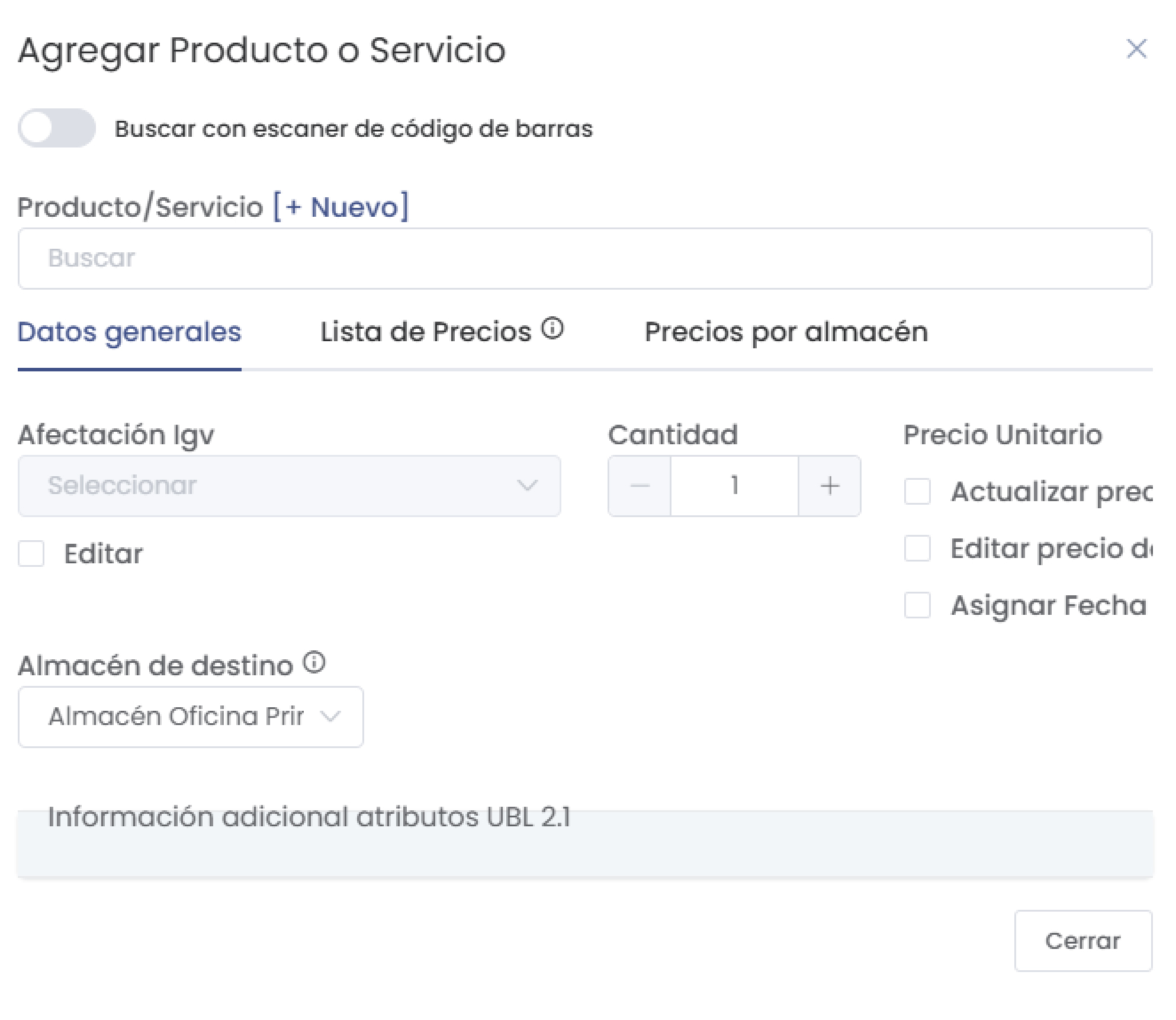Select the Datos generales tab

coord(130,332)
